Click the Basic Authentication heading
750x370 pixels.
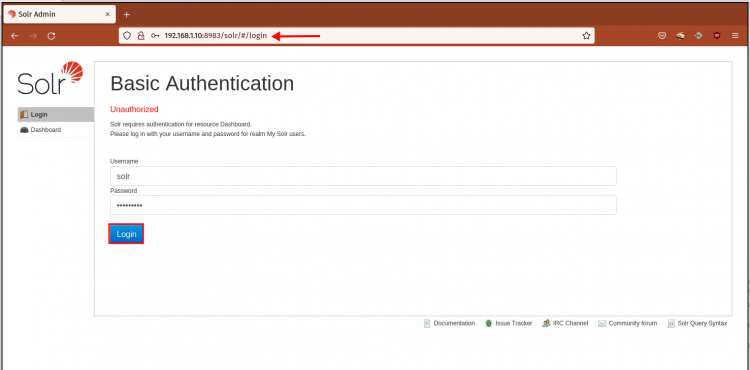click(202, 83)
